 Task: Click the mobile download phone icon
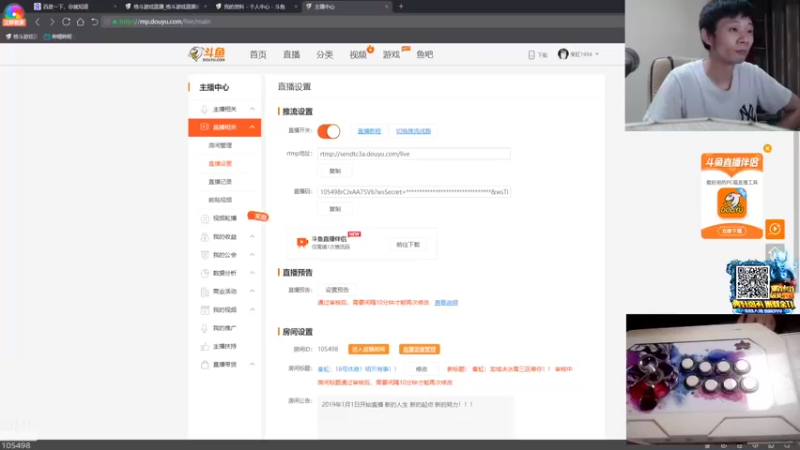tap(531, 55)
